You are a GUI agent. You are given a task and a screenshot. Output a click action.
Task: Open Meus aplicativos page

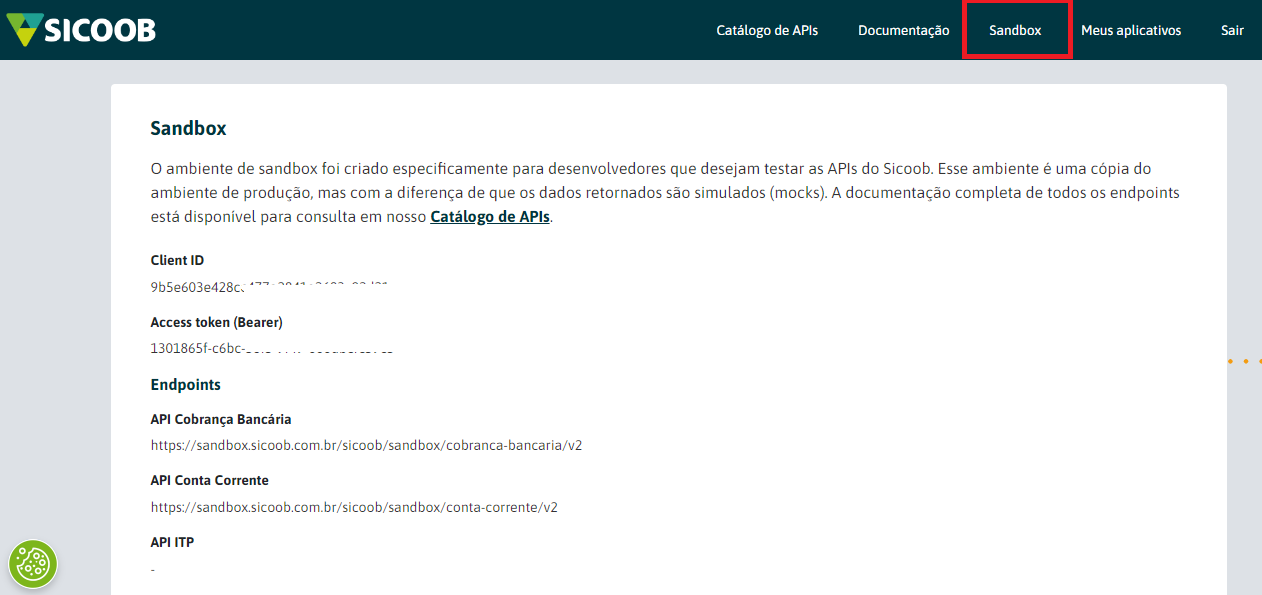1131,30
